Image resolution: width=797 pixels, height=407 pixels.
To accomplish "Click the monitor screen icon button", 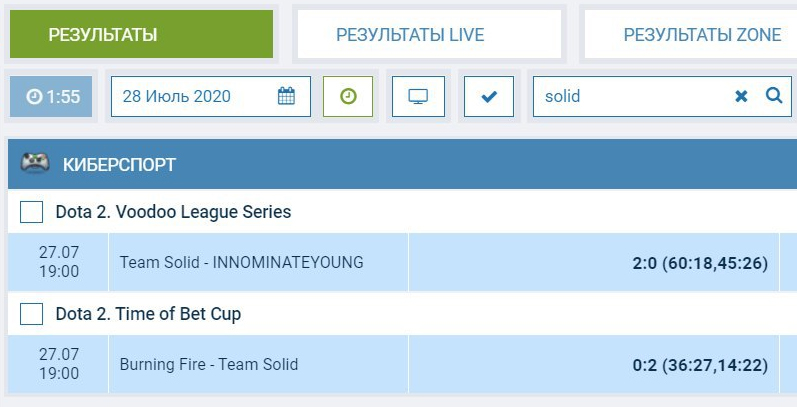I will [418, 97].
